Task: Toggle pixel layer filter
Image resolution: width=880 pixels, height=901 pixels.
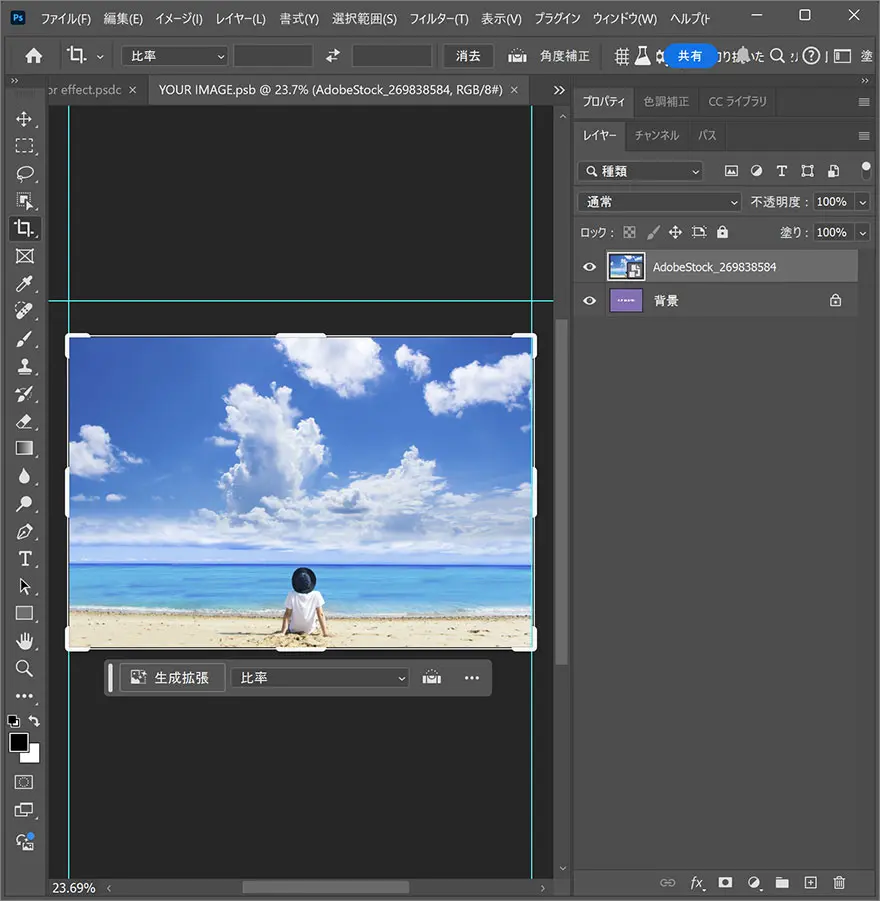Action: pyautogui.click(x=731, y=171)
